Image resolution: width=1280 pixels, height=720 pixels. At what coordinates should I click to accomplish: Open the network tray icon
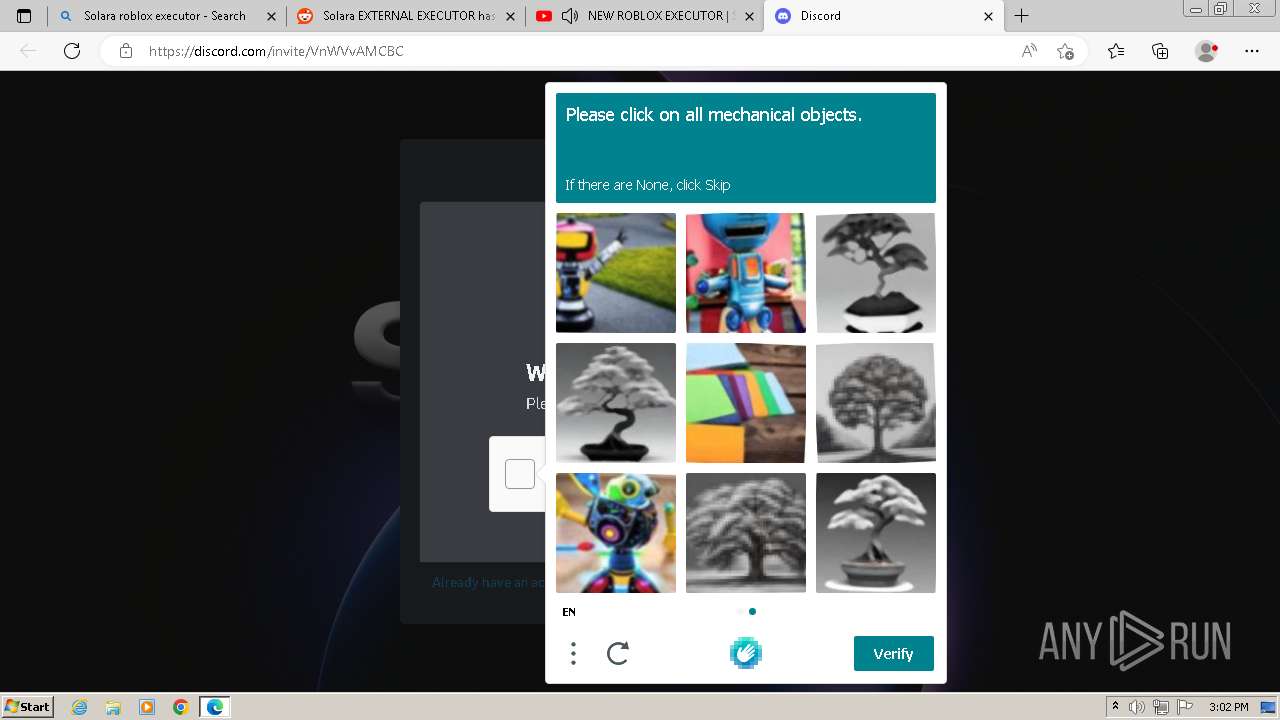pyautogui.click(x=1160, y=707)
